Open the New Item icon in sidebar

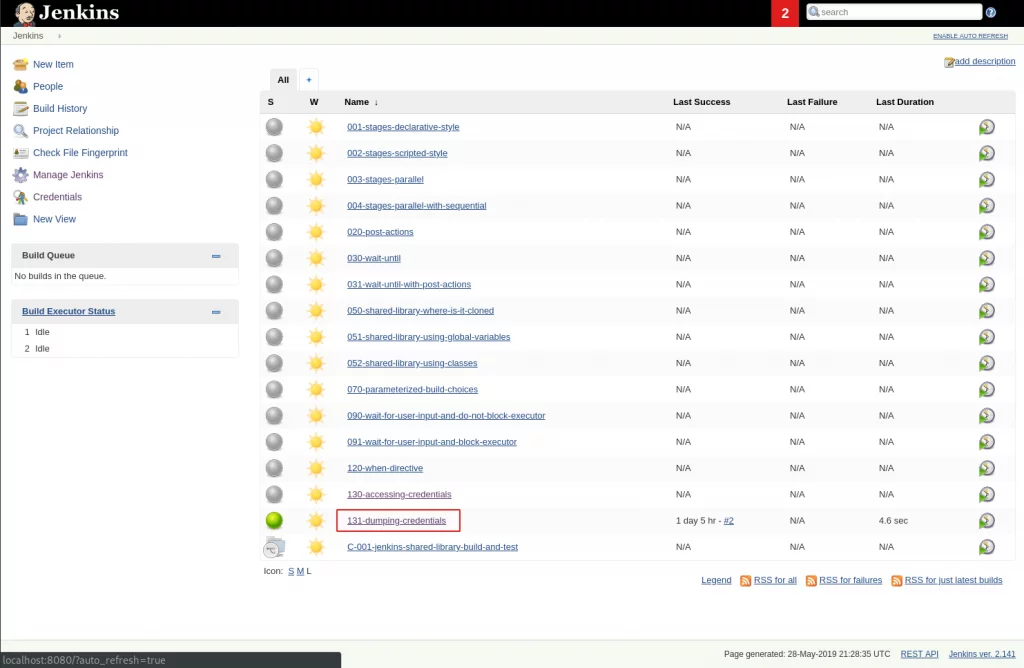[21, 64]
